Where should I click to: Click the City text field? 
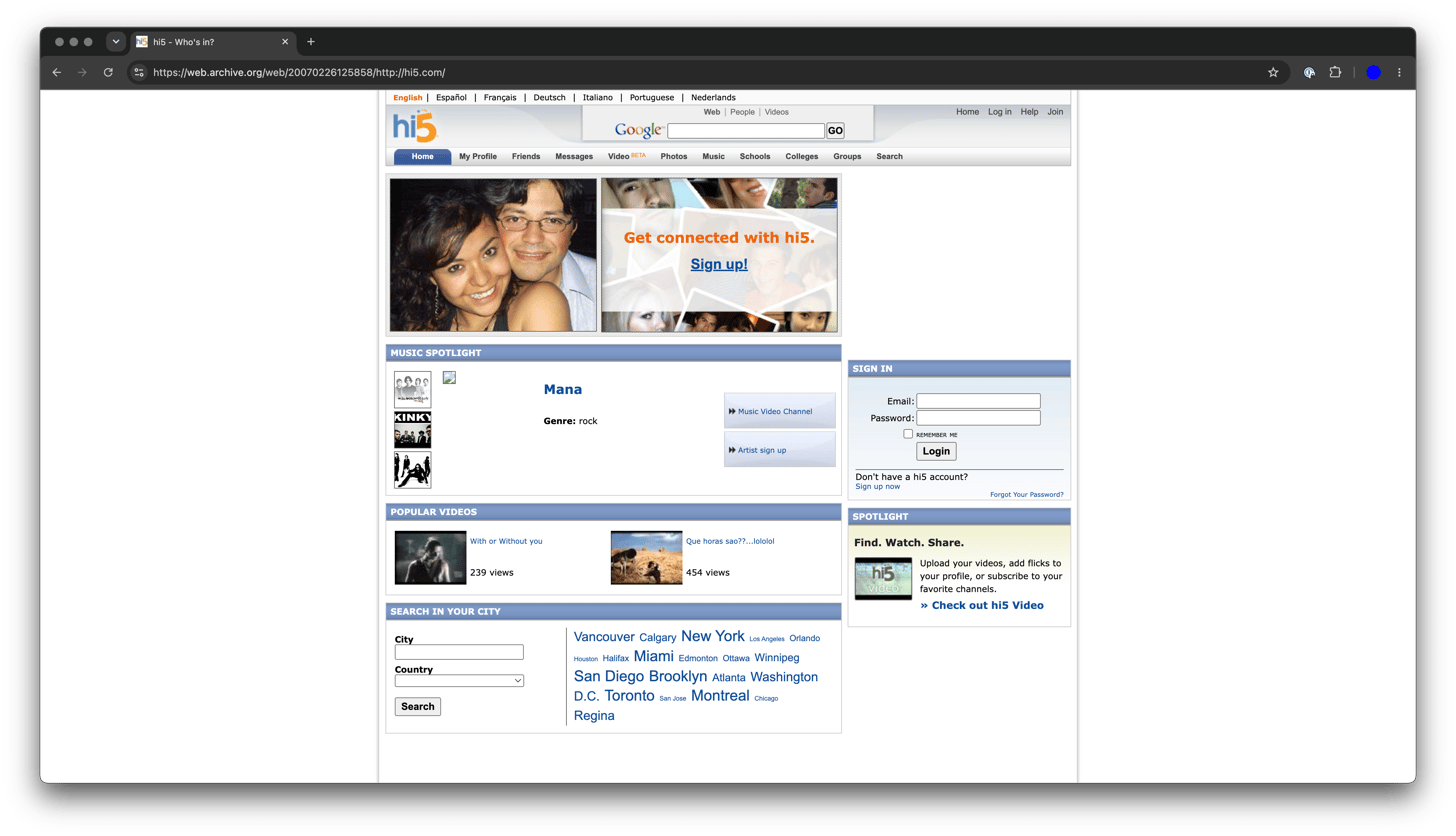459,652
